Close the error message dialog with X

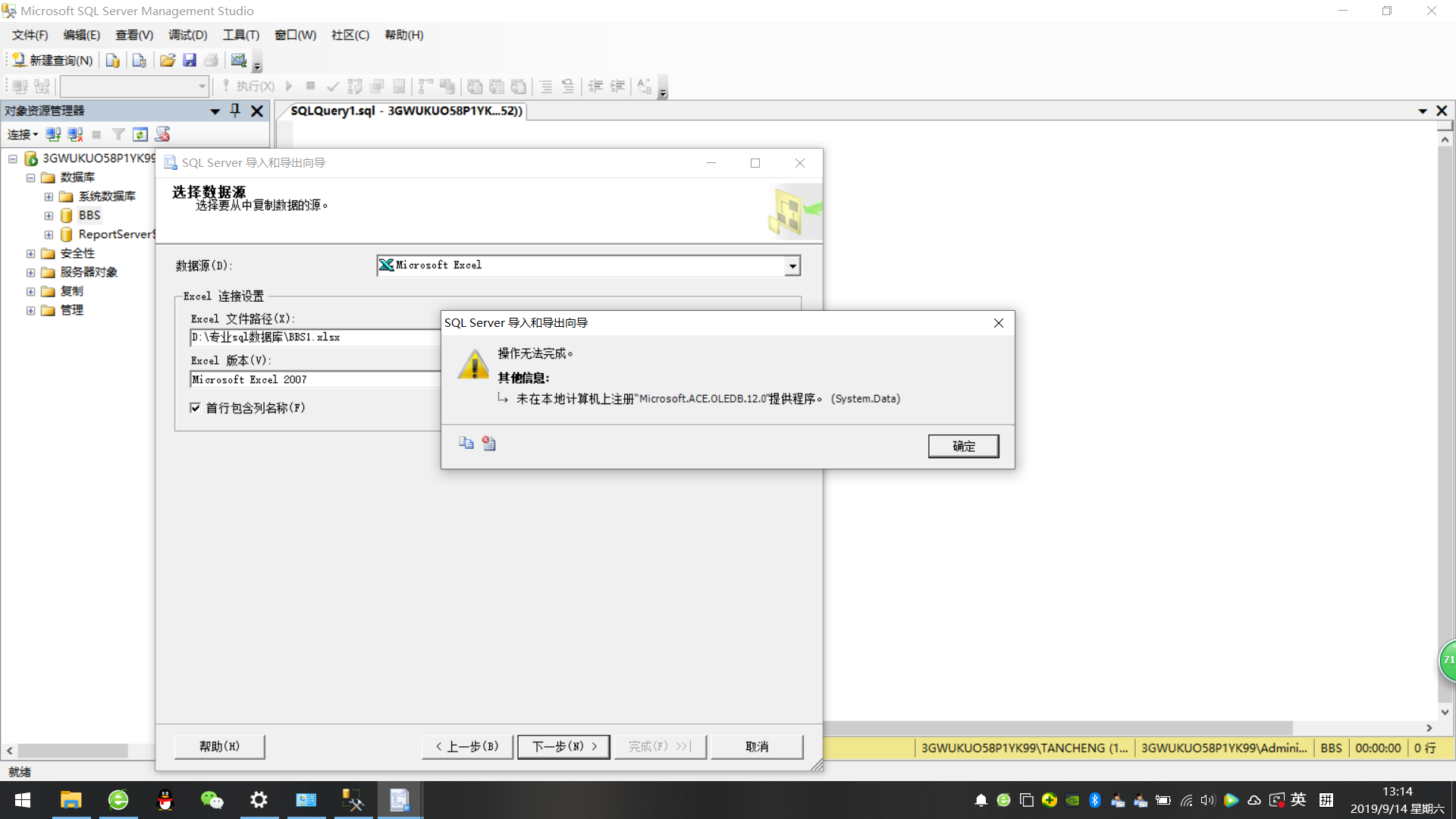click(998, 323)
